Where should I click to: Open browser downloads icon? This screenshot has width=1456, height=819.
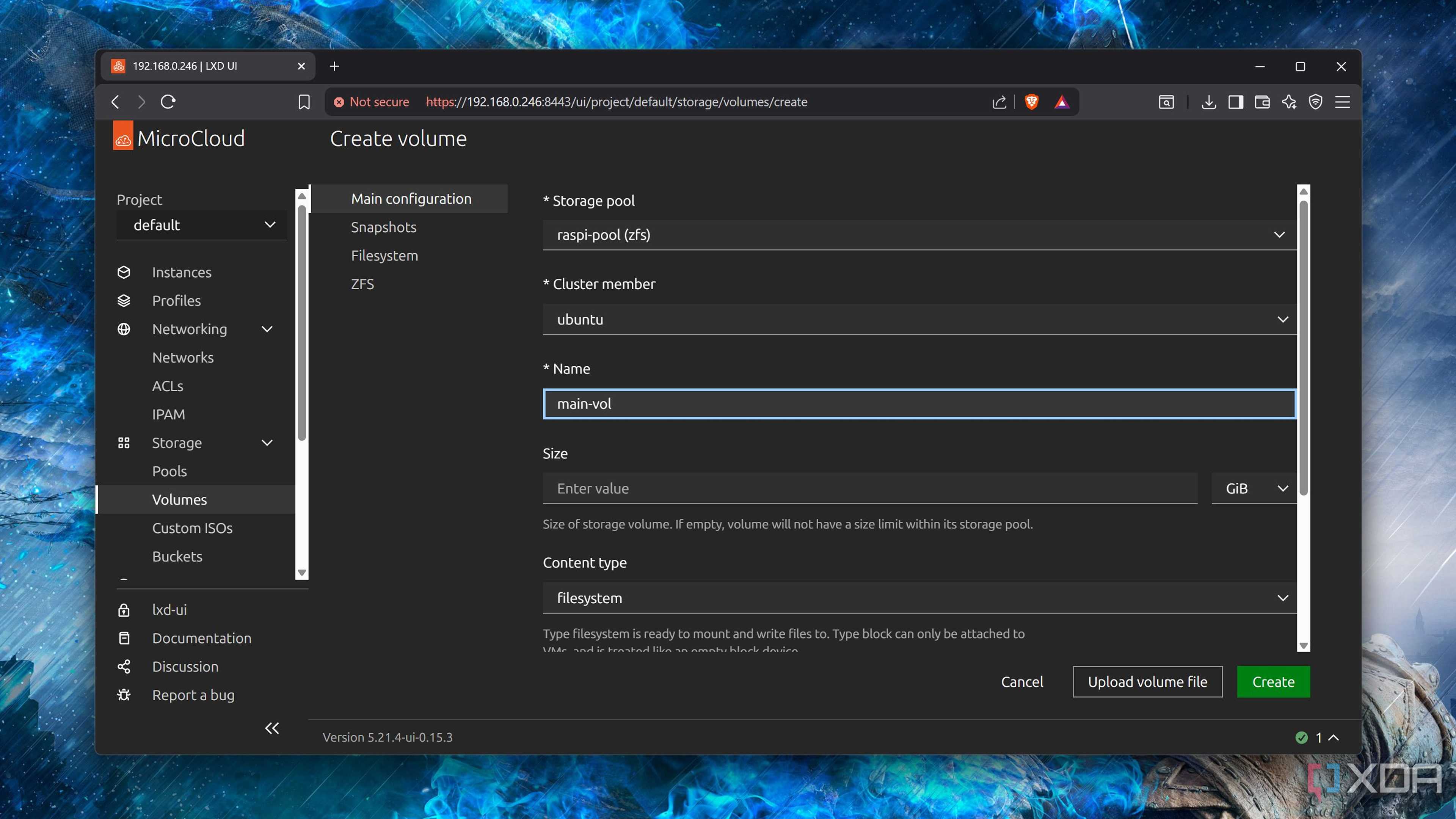click(1208, 102)
